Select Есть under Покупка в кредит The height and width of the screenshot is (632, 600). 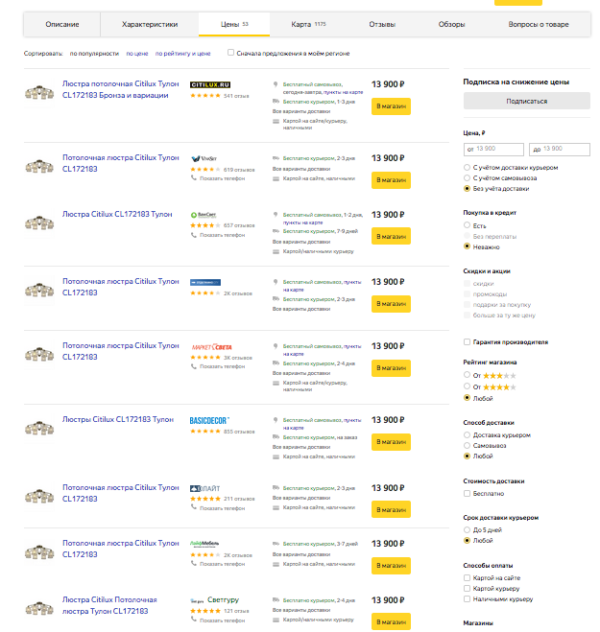[x=467, y=225]
